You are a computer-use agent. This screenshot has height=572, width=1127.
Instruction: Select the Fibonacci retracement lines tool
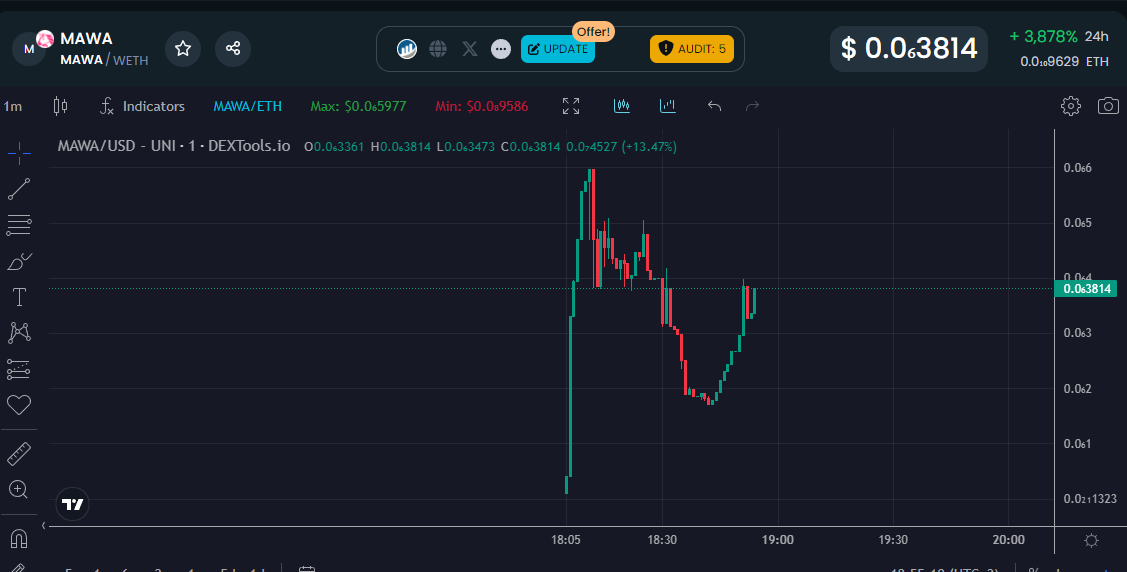click(19, 226)
